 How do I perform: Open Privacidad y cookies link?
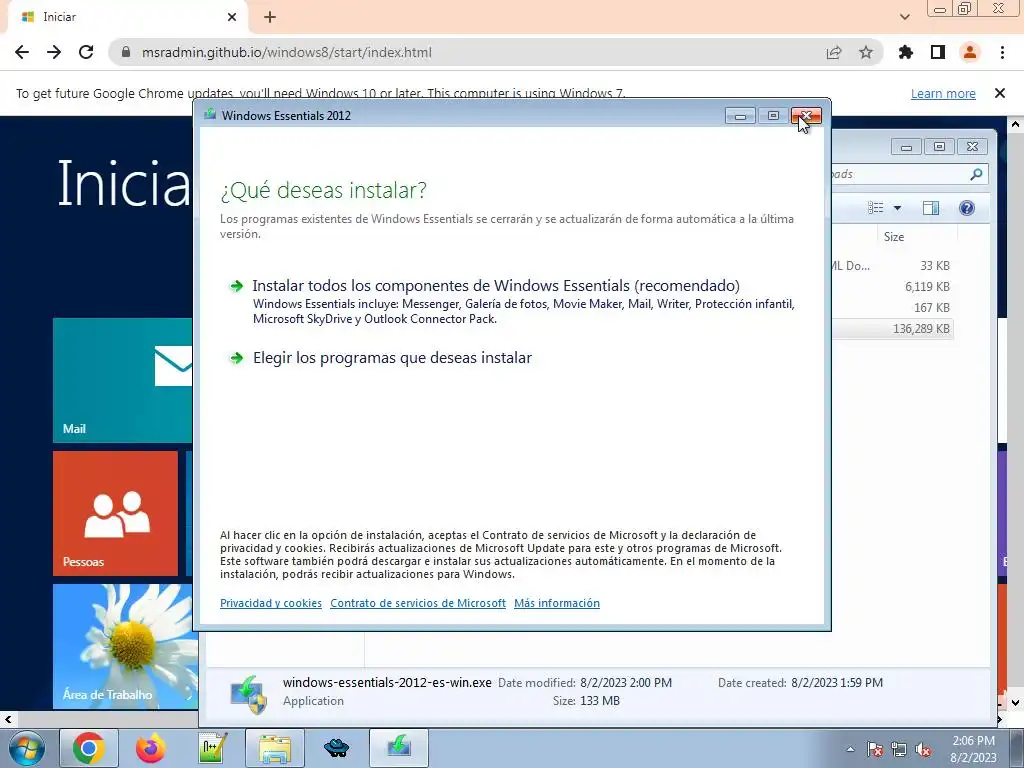tap(270, 603)
